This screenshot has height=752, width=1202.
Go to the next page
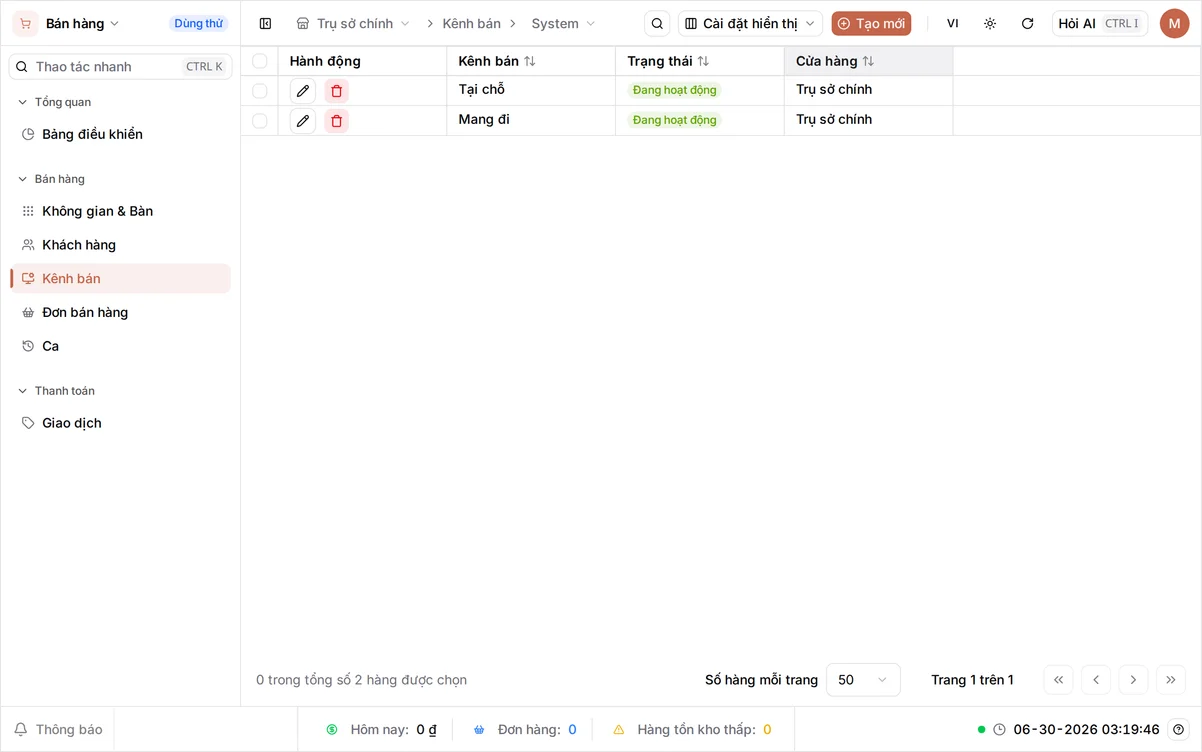1133,680
